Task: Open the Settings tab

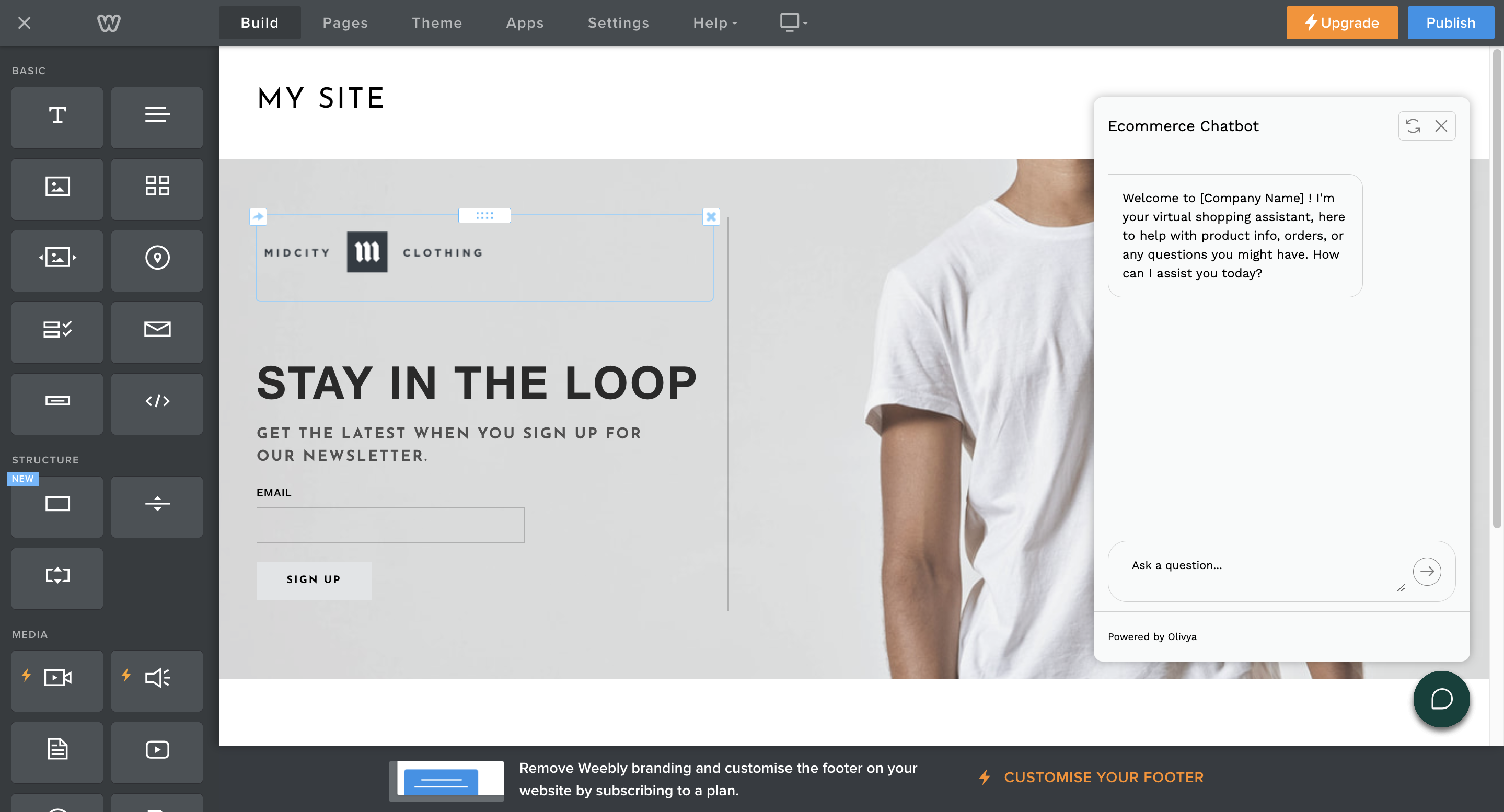Action: click(x=618, y=23)
